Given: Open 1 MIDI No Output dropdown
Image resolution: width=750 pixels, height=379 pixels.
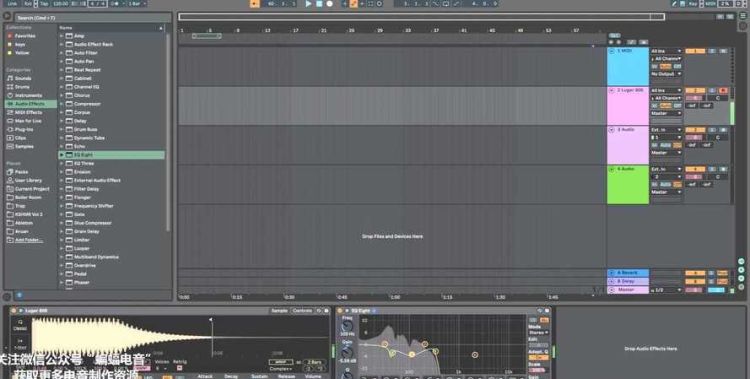Looking at the screenshot, I should coord(666,74).
